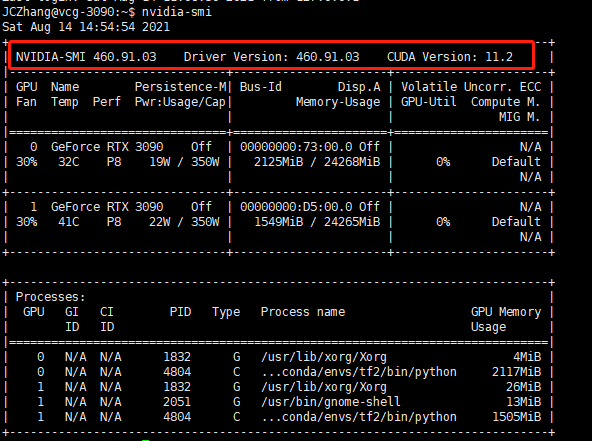This screenshot has height=441, width=592.
Task: Click 'Volatile Uncorr. ECC' header
Action: click(x=471, y=87)
